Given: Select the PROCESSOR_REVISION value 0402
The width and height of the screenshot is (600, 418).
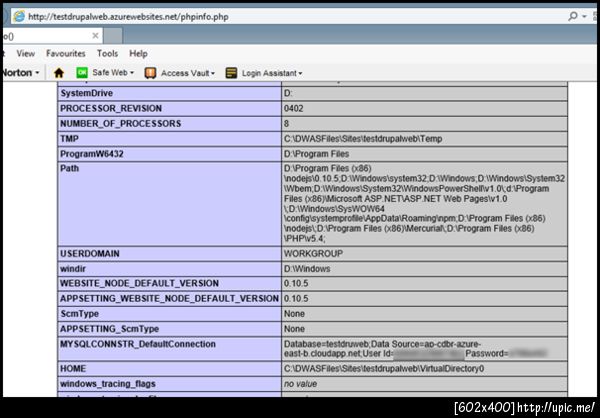Looking at the screenshot, I should [x=293, y=108].
